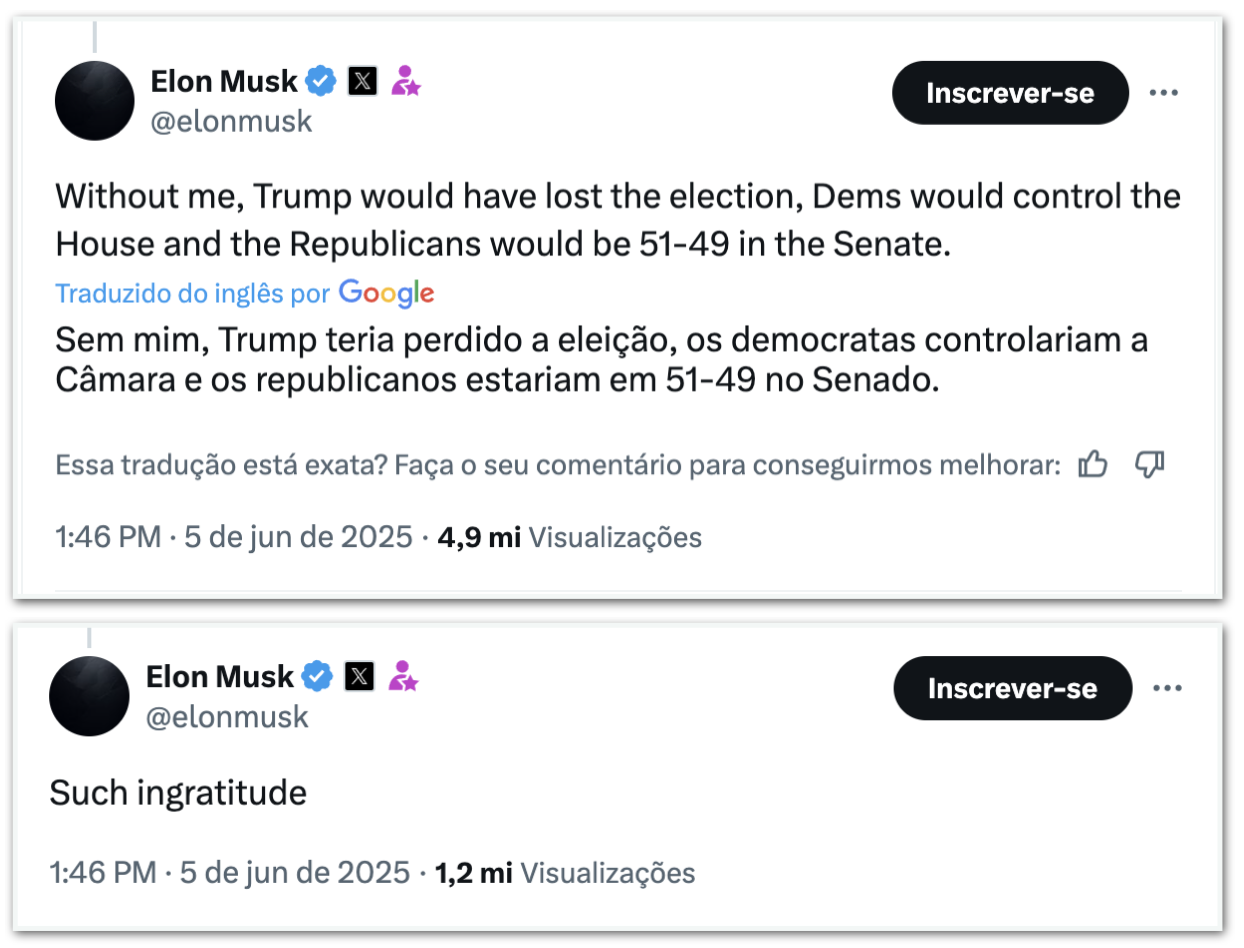Click the thumbs down translation feedback icon
Viewport: 1244px width, 948px height.
pyautogui.click(x=1151, y=464)
